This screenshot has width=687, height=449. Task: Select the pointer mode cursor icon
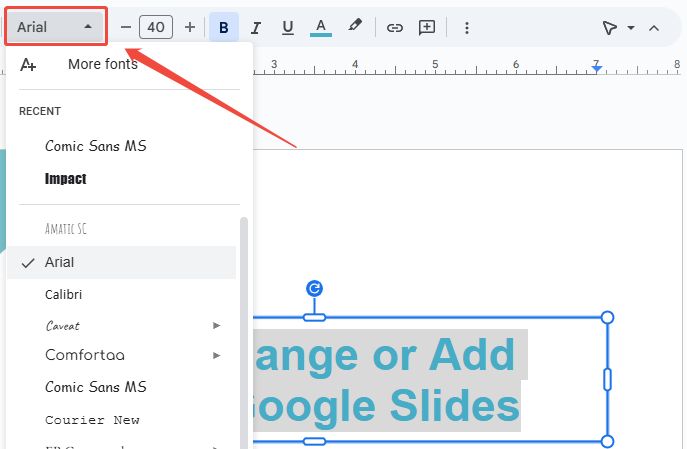click(x=609, y=28)
